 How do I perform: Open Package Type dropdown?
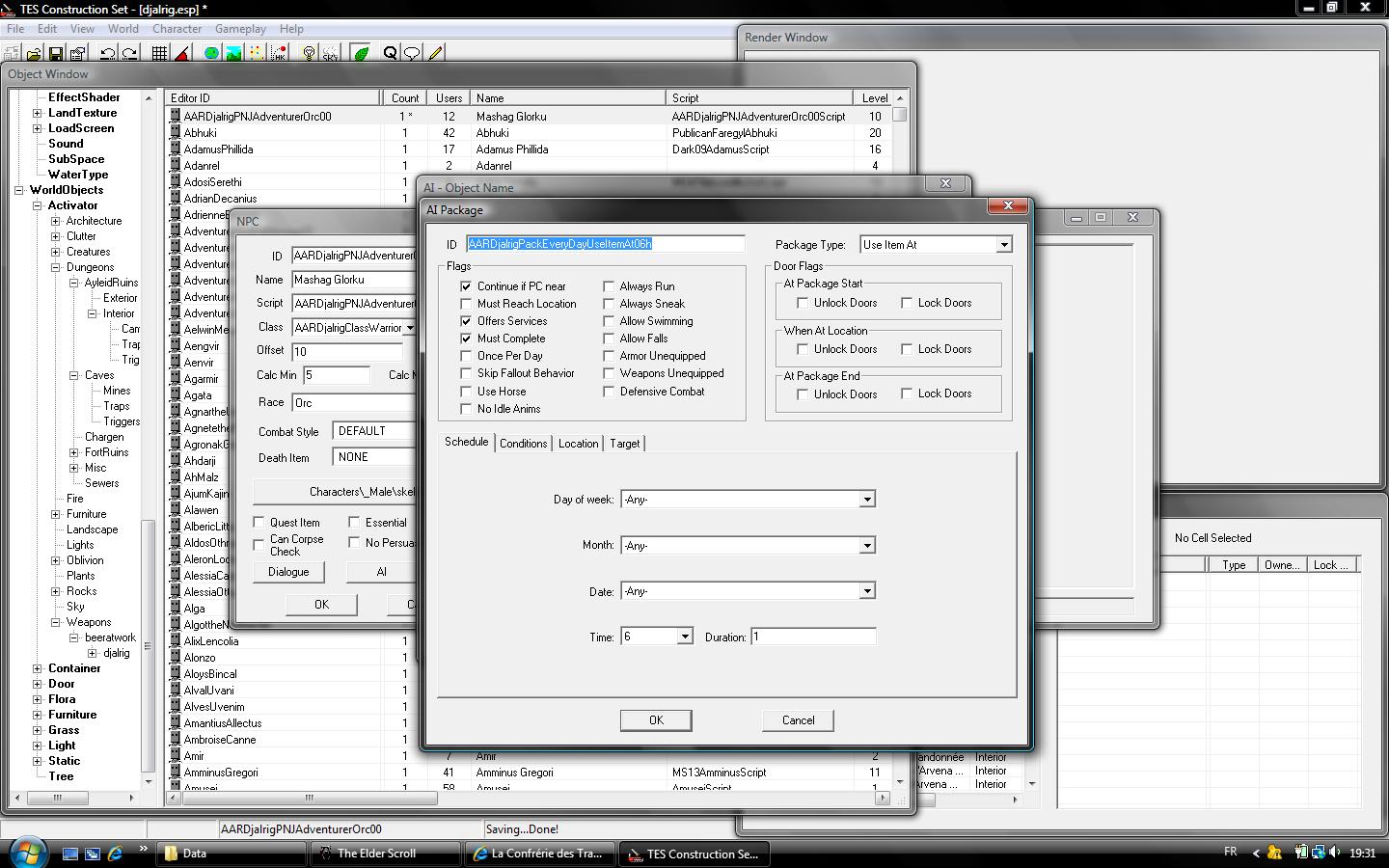point(1003,245)
